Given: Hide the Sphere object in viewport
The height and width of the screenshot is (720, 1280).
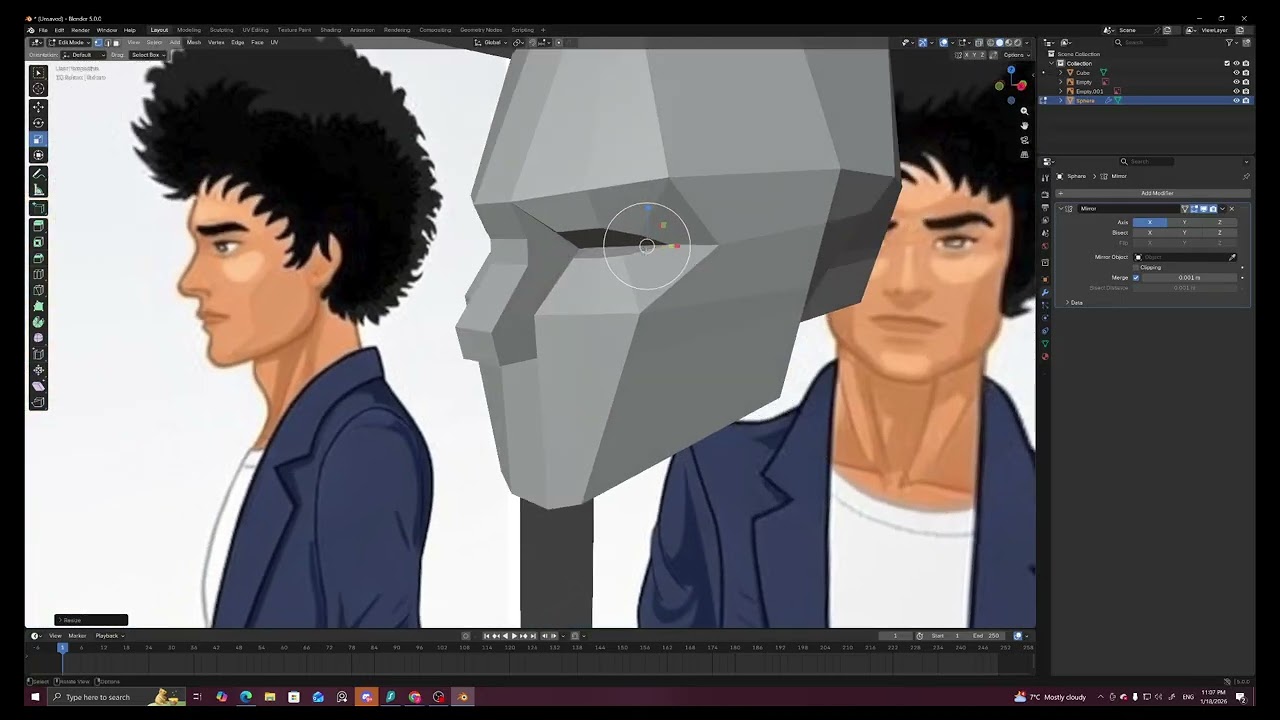Looking at the screenshot, I should pyautogui.click(x=1236, y=100).
